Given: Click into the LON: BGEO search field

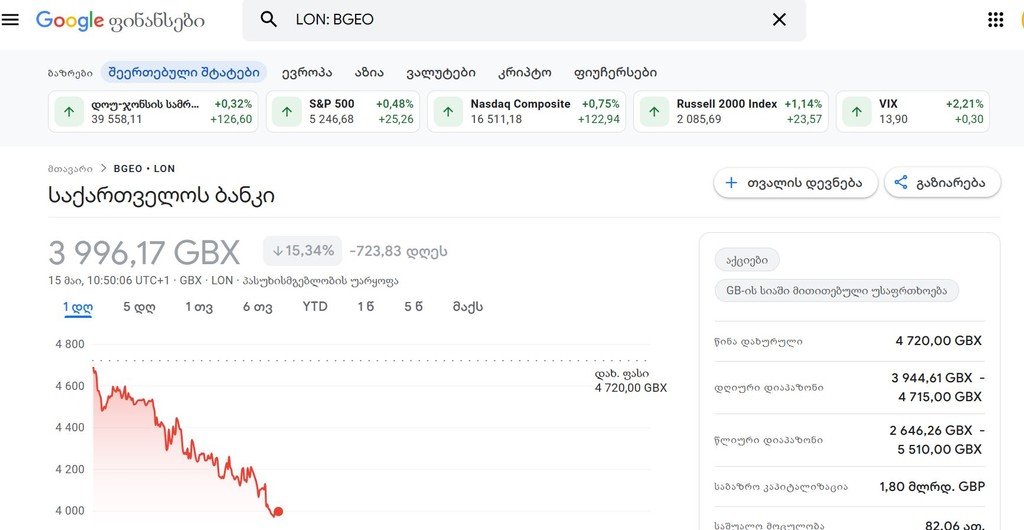Looking at the screenshot, I should [x=524, y=20].
